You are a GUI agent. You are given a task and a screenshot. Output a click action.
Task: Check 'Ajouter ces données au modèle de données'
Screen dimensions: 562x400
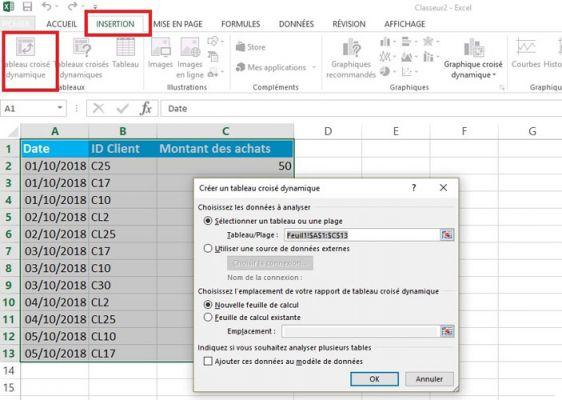click(x=208, y=361)
